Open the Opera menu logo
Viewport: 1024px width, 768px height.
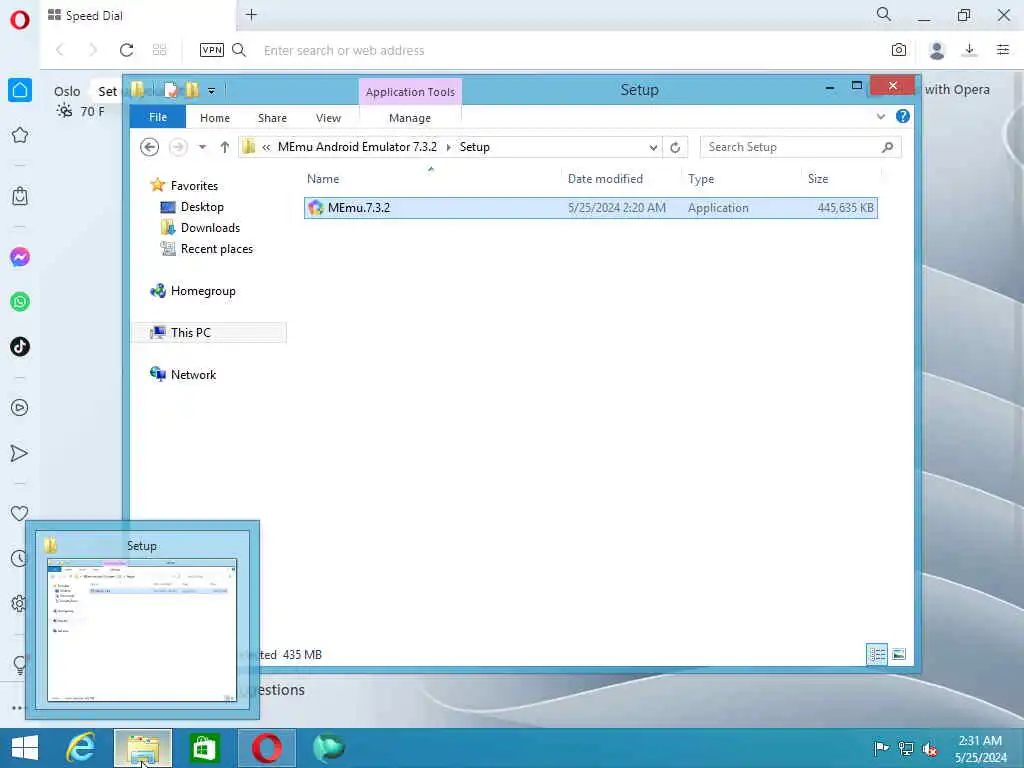[x=20, y=20]
